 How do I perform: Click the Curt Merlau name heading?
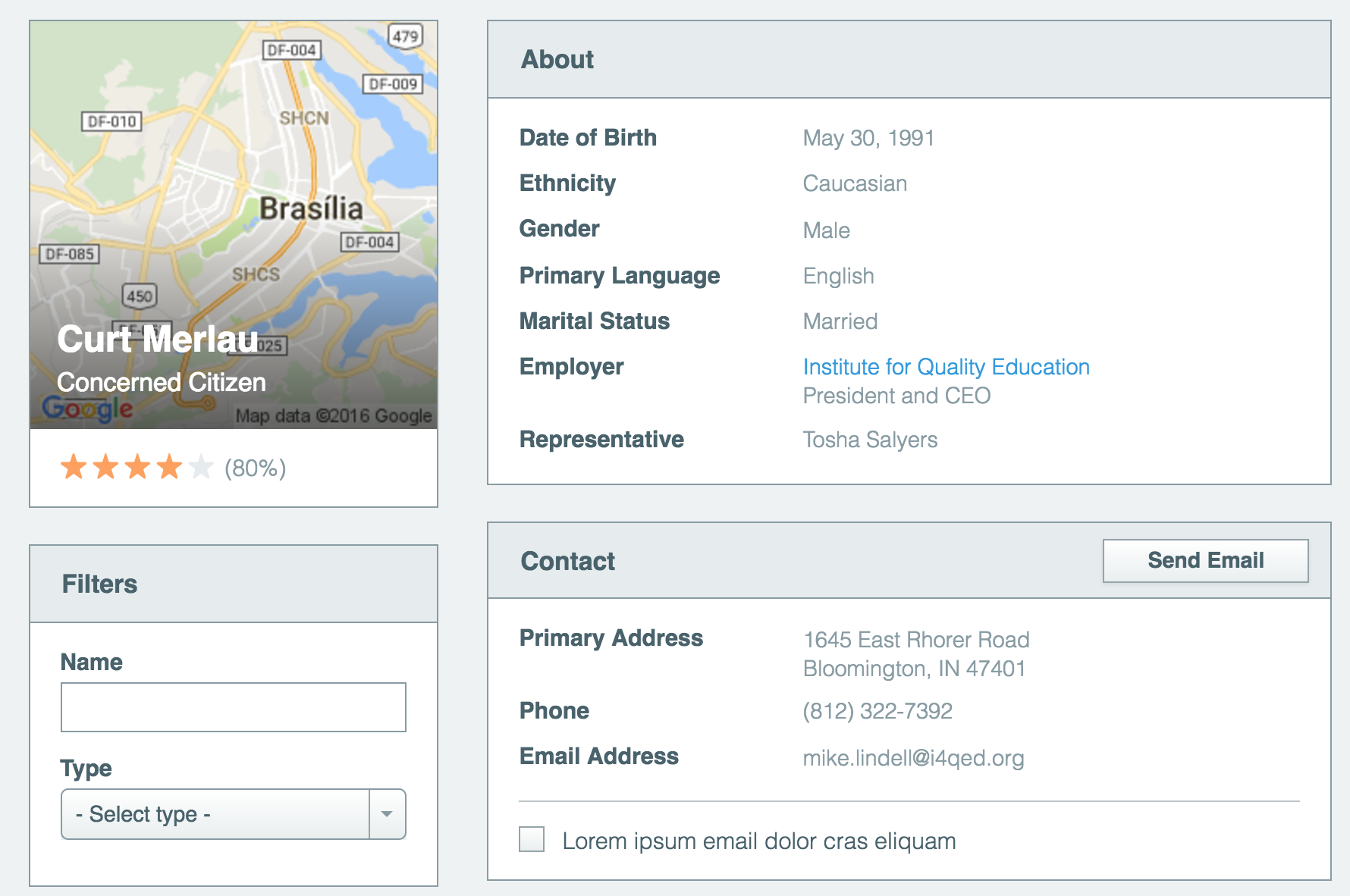click(x=158, y=339)
